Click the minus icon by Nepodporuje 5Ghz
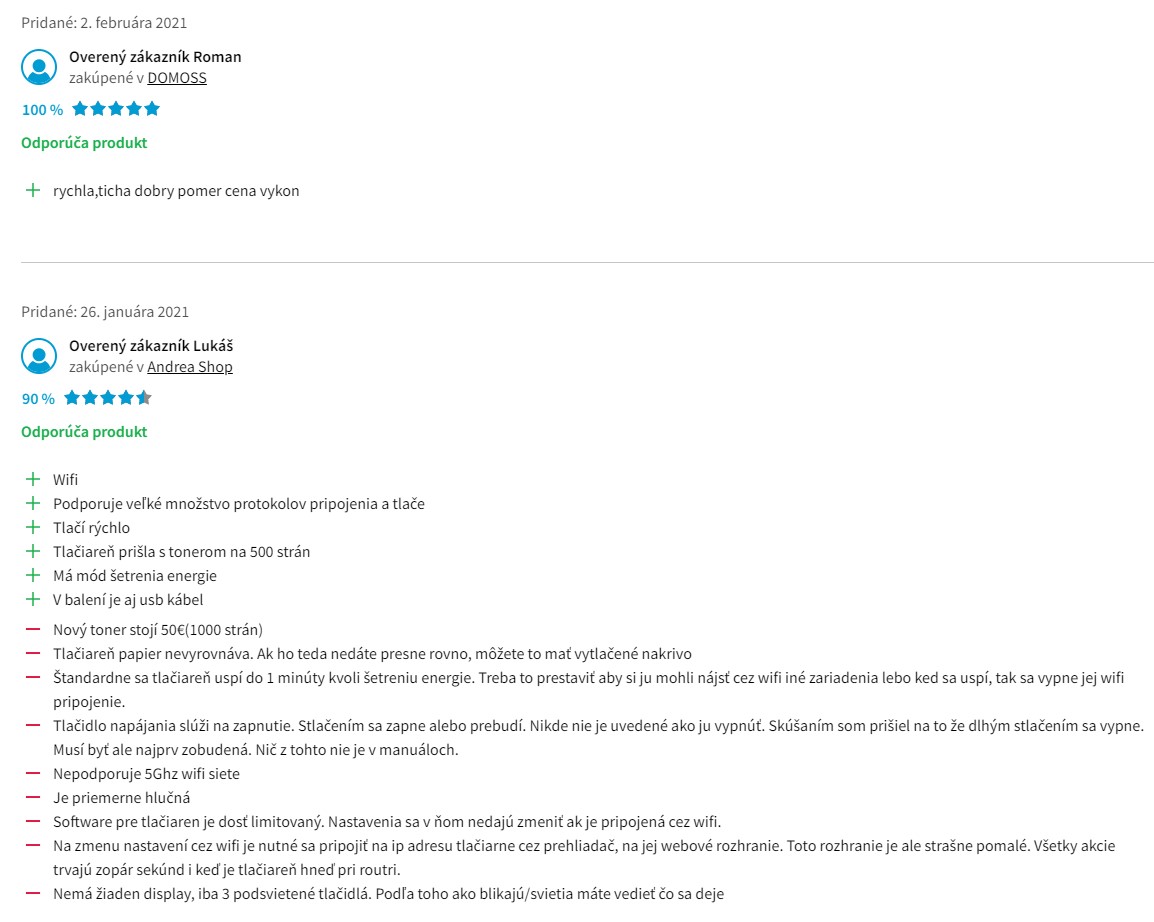 pyautogui.click(x=33, y=773)
